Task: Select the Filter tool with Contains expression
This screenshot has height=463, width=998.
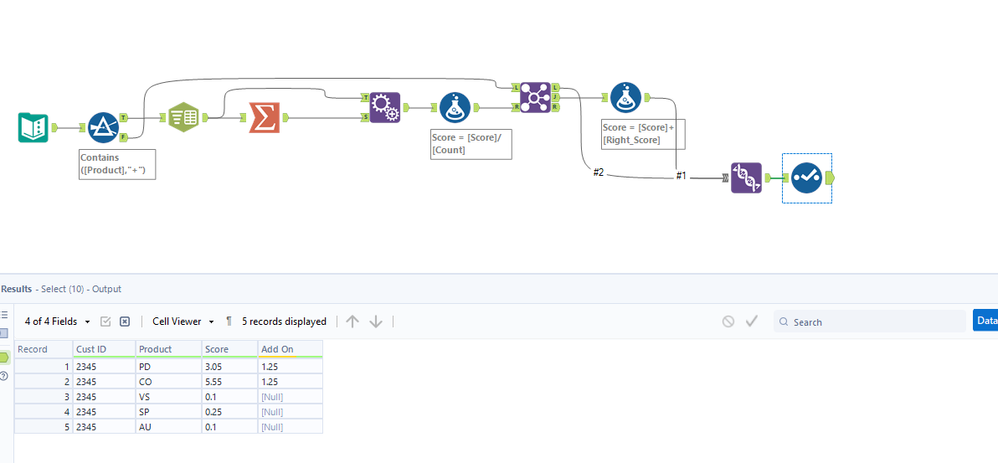Action: pyautogui.click(x=103, y=127)
